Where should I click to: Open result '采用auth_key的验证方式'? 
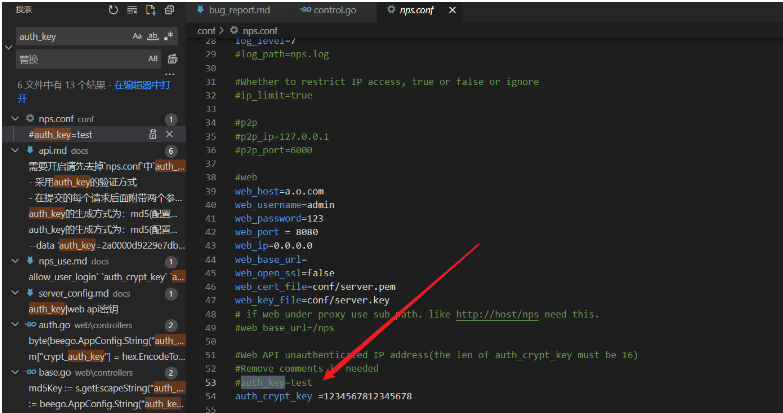(x=82, y=182)
